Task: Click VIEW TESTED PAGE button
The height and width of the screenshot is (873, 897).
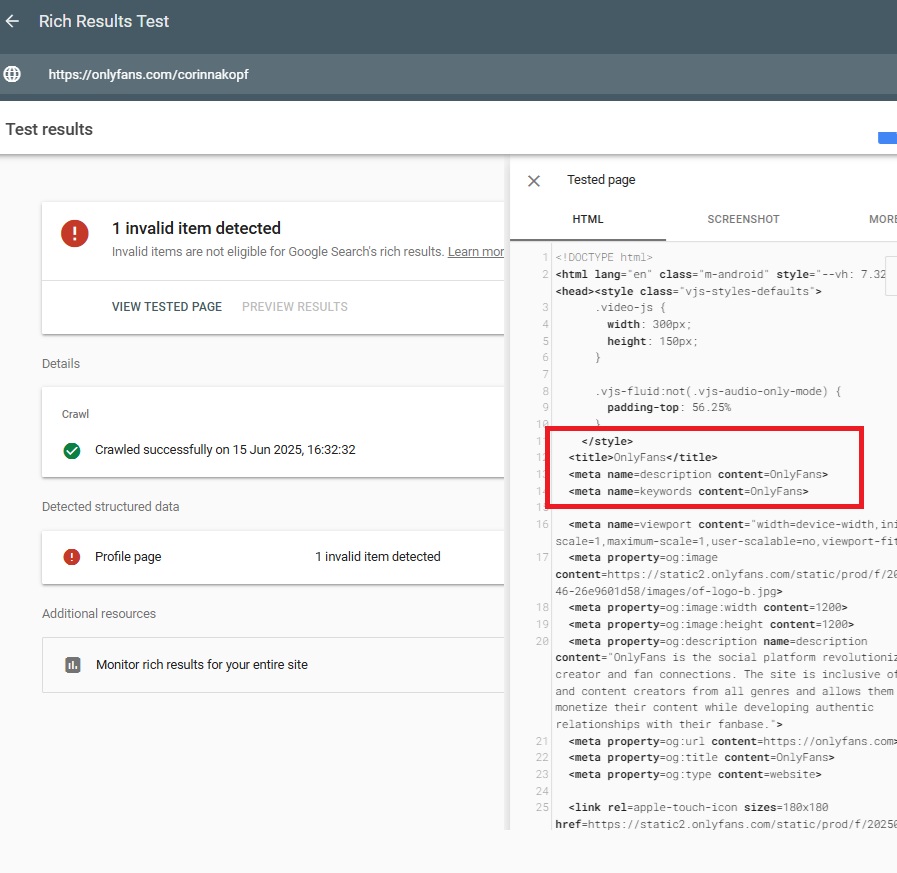Action: click(x=166, y=307)
